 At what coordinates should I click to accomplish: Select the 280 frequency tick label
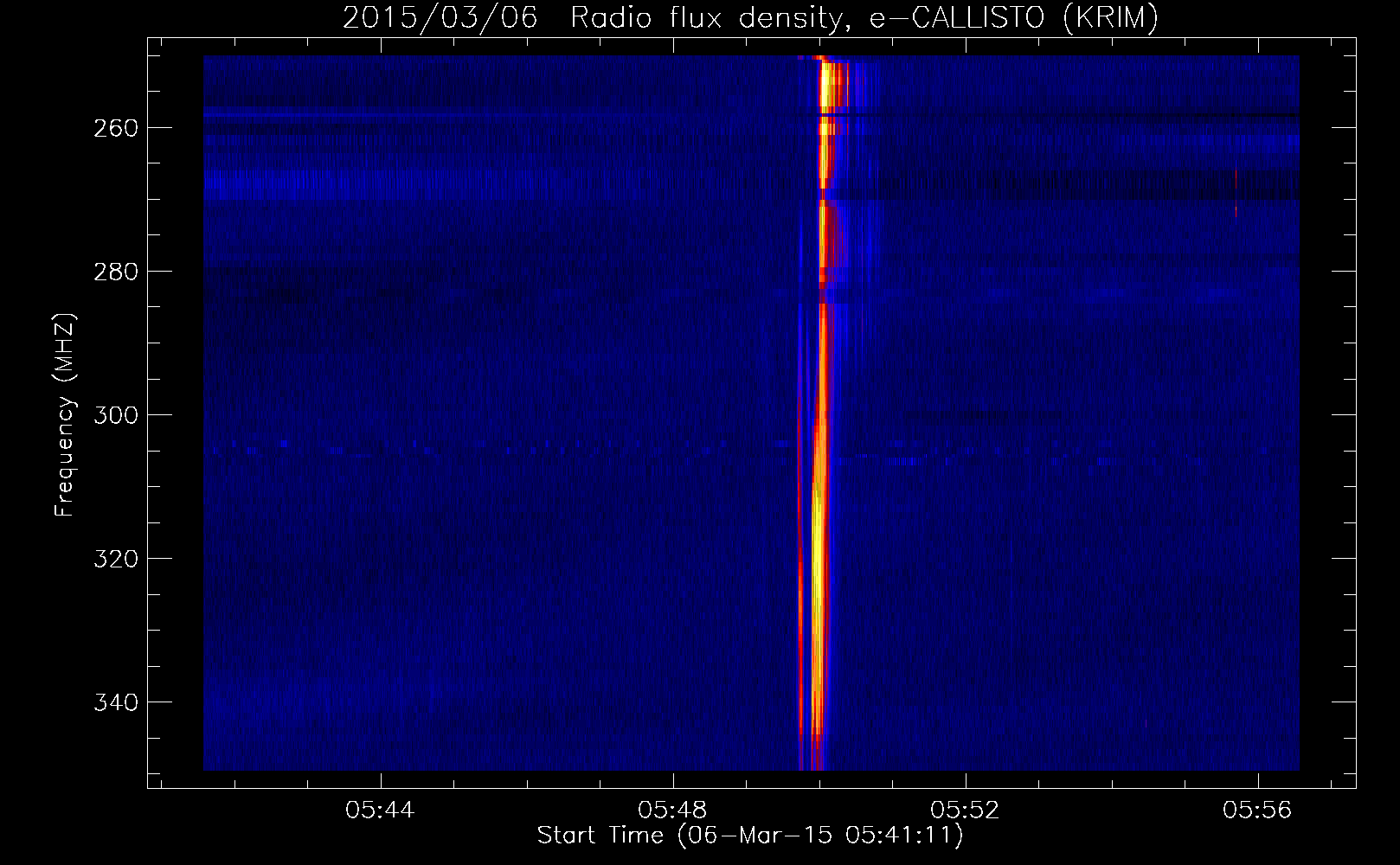click(x=116, y=272)
